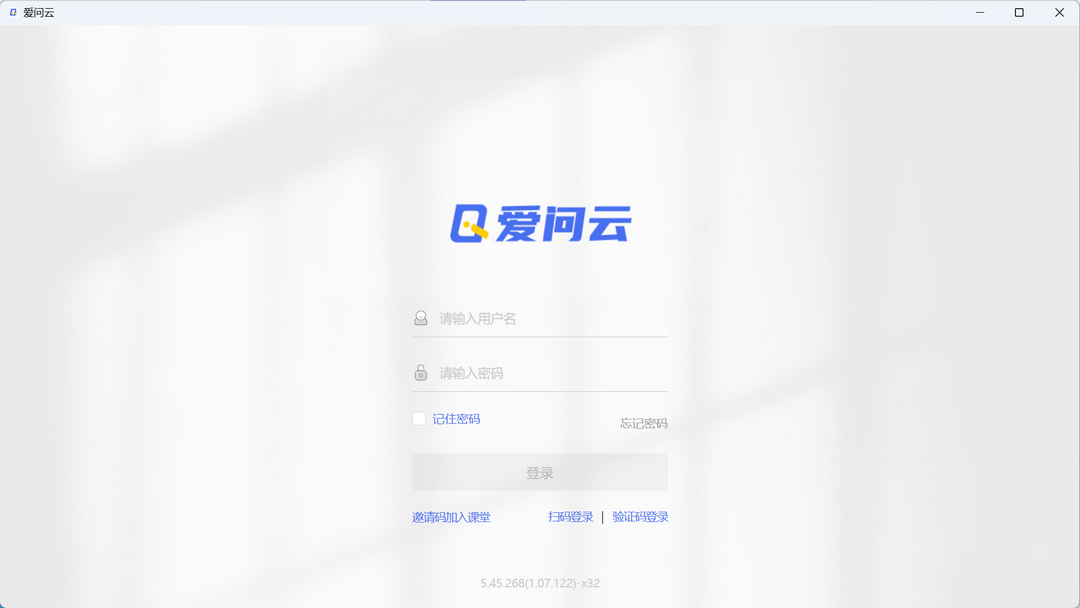
Task: Enable the 记住密码 checkbox
Action: pos(419,419)
